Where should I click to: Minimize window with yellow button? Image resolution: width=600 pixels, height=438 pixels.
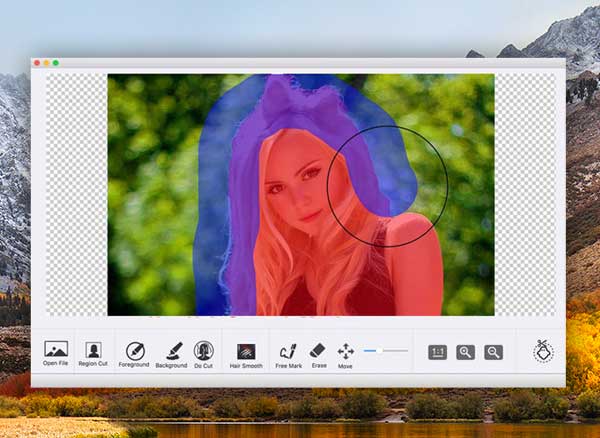(x=47, y=63)
